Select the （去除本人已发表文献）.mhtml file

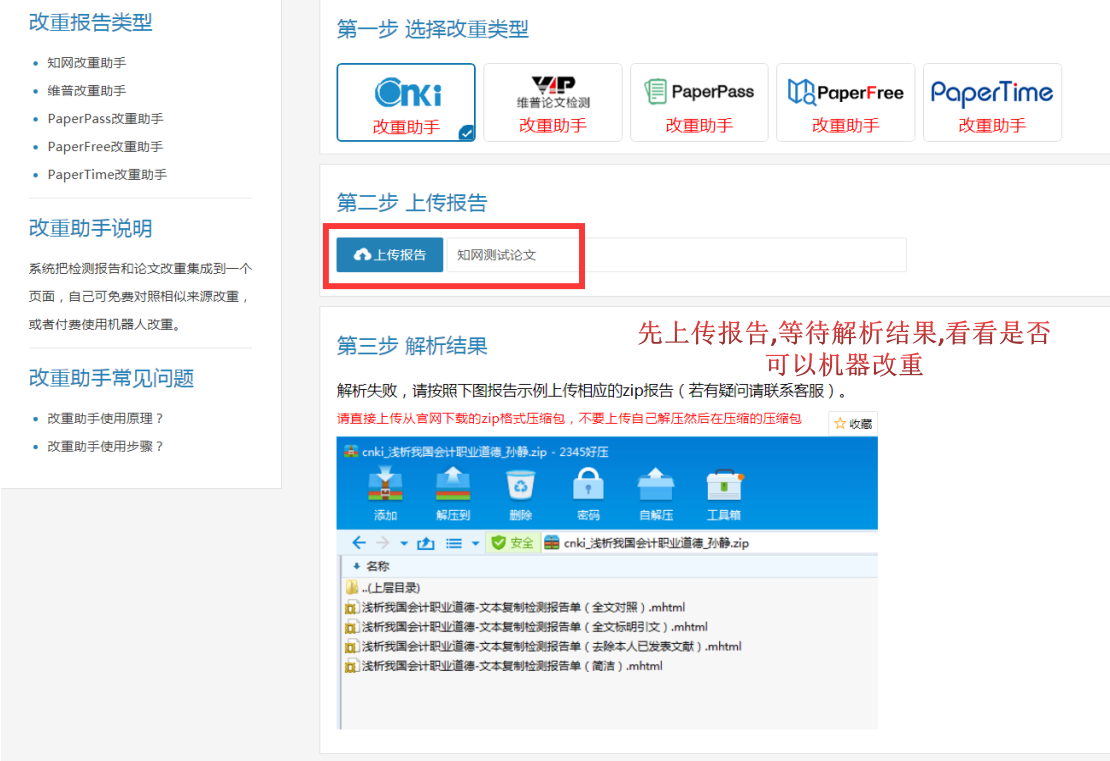point(543,646)
